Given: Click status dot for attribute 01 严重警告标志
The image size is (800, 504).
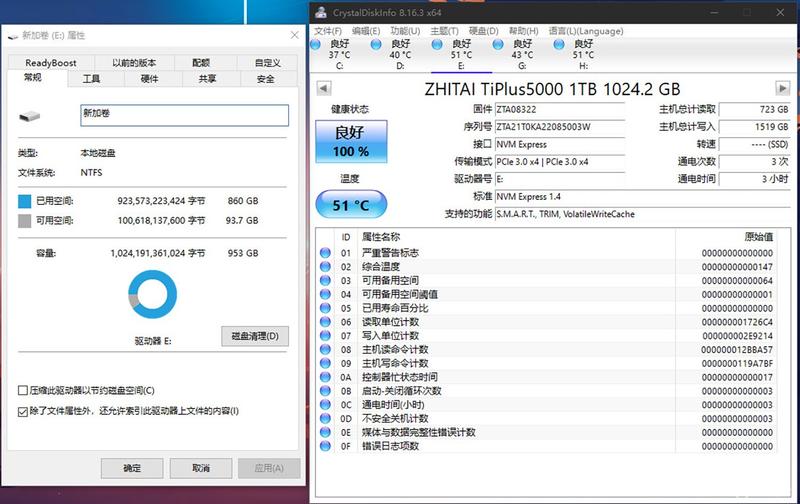Looking at the screenshot, I should tap(325, 253).
